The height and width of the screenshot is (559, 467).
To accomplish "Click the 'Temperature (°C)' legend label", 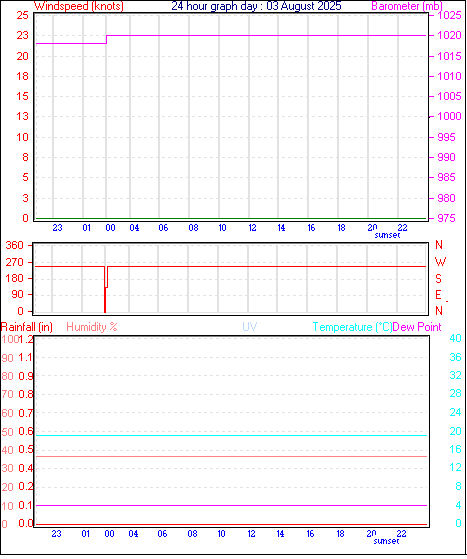I will [352, 327].
